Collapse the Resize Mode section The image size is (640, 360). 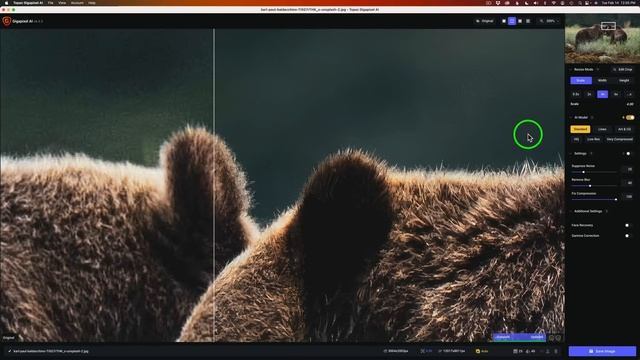point(571,69)
